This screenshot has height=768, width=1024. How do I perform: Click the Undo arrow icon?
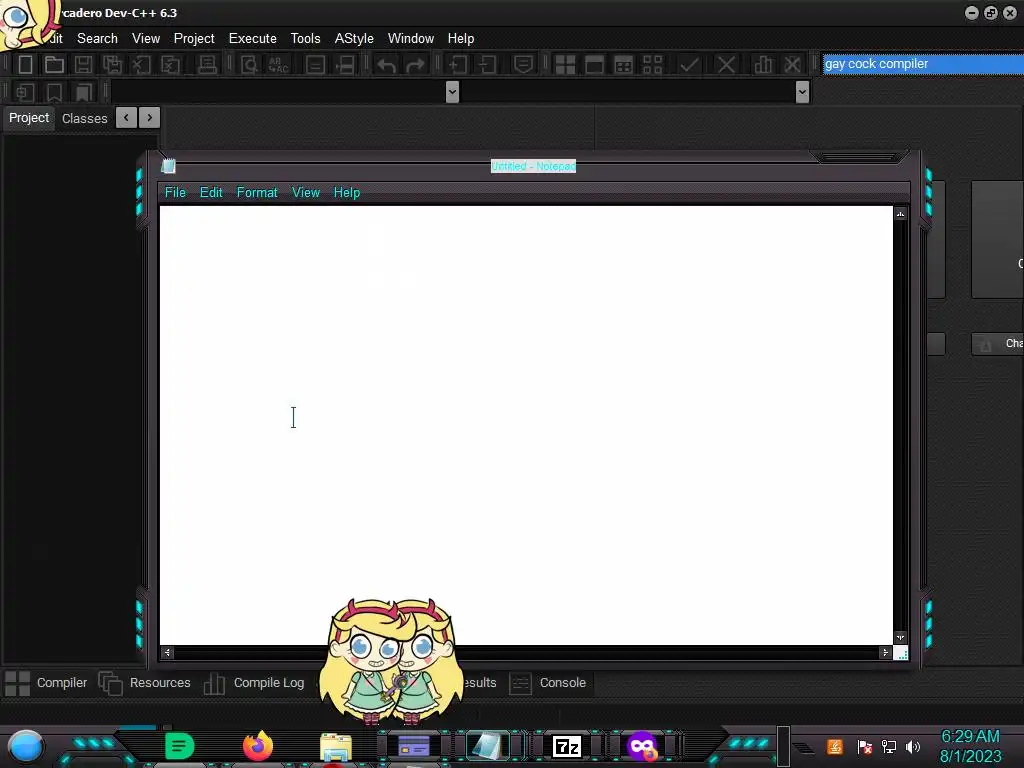click(386, 64)
